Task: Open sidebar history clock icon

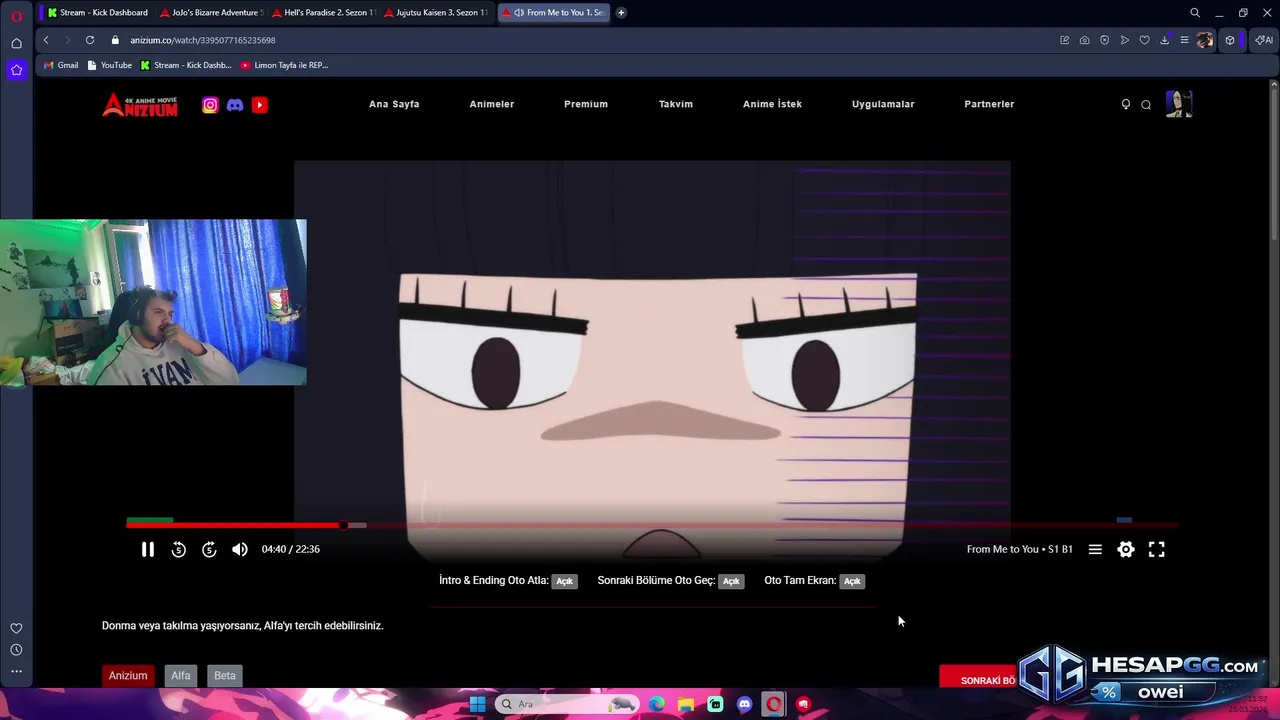Action: pos(16,650)
